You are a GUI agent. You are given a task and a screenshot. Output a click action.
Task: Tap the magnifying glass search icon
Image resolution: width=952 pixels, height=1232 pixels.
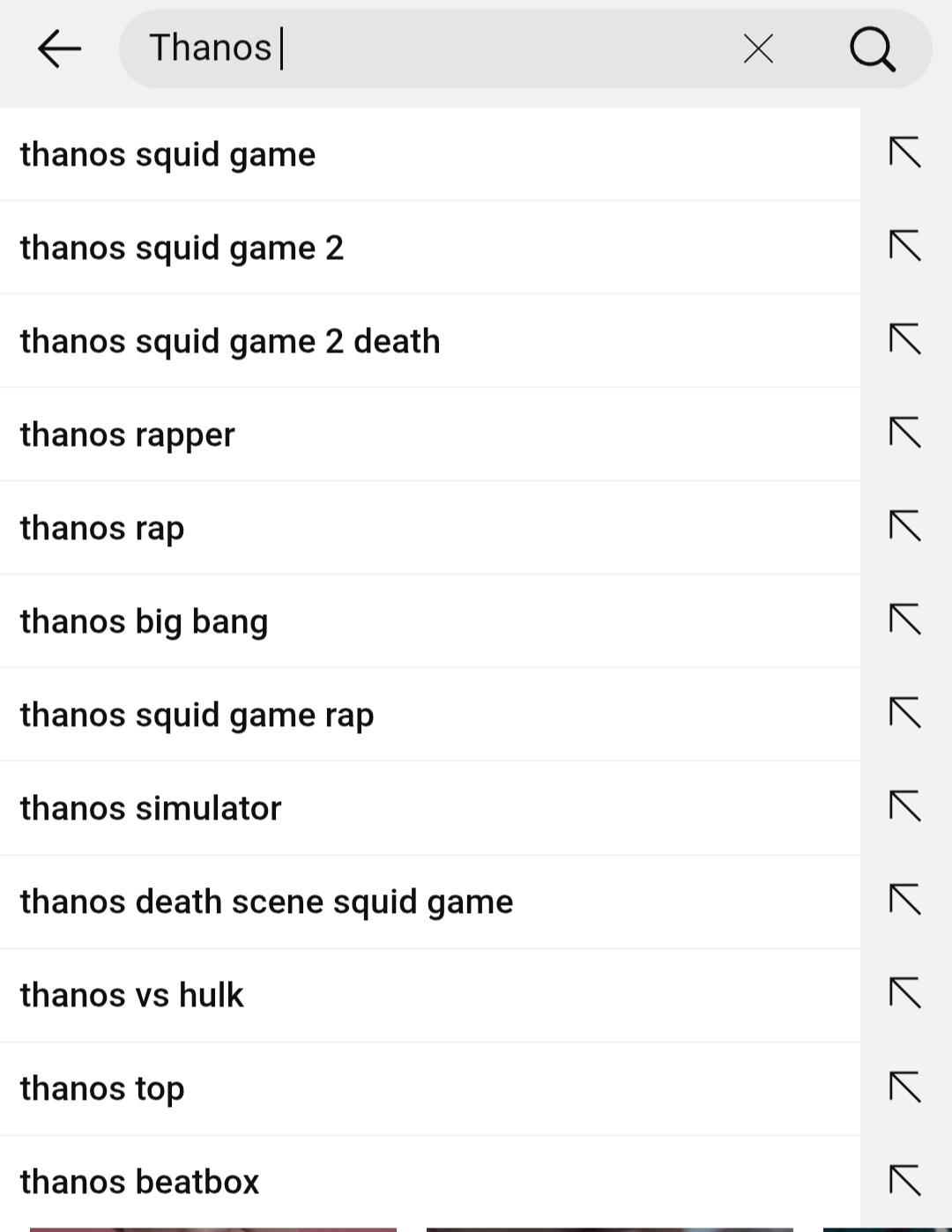coord(873,48)
